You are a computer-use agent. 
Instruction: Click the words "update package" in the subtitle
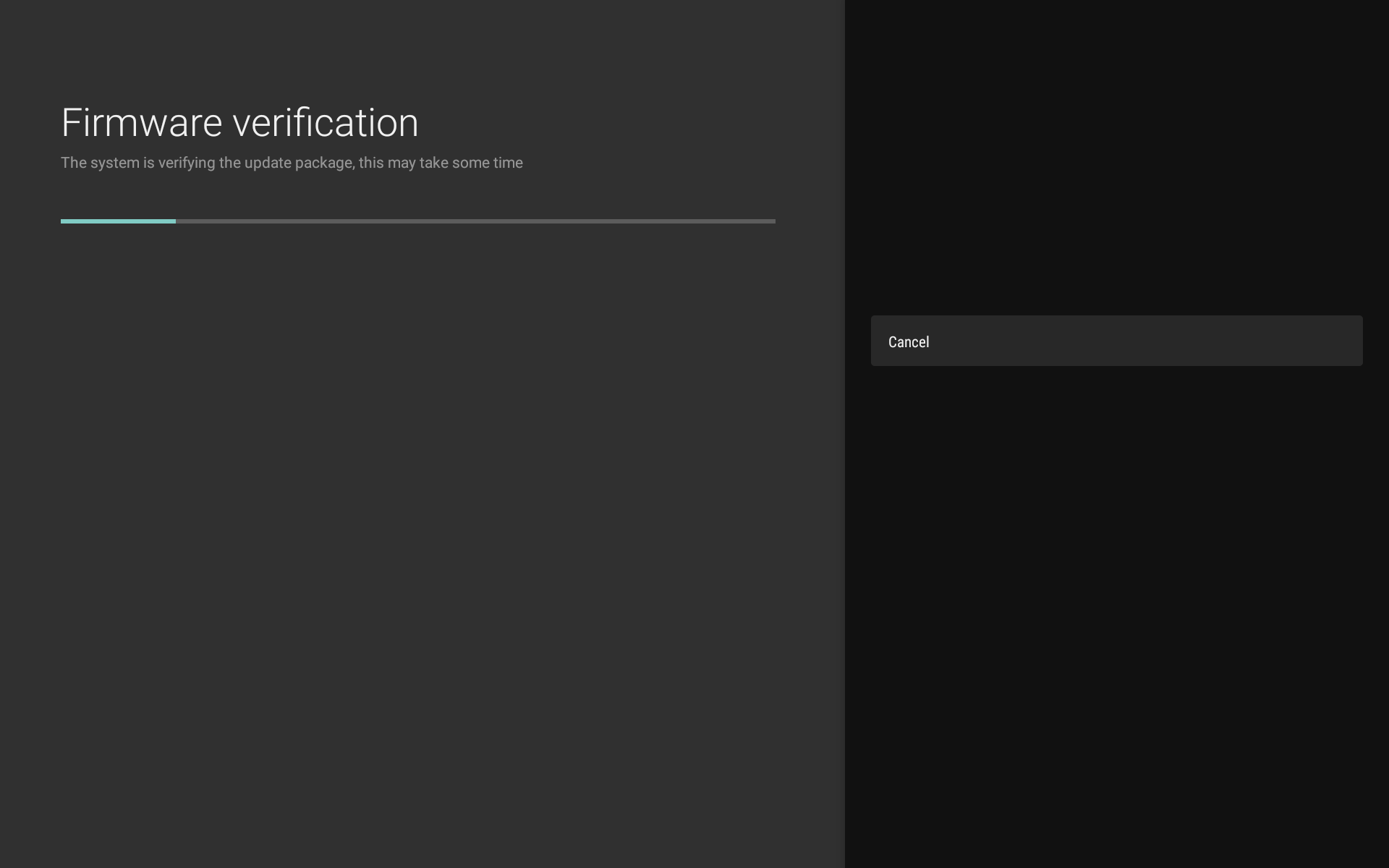[x=298, y=163]
